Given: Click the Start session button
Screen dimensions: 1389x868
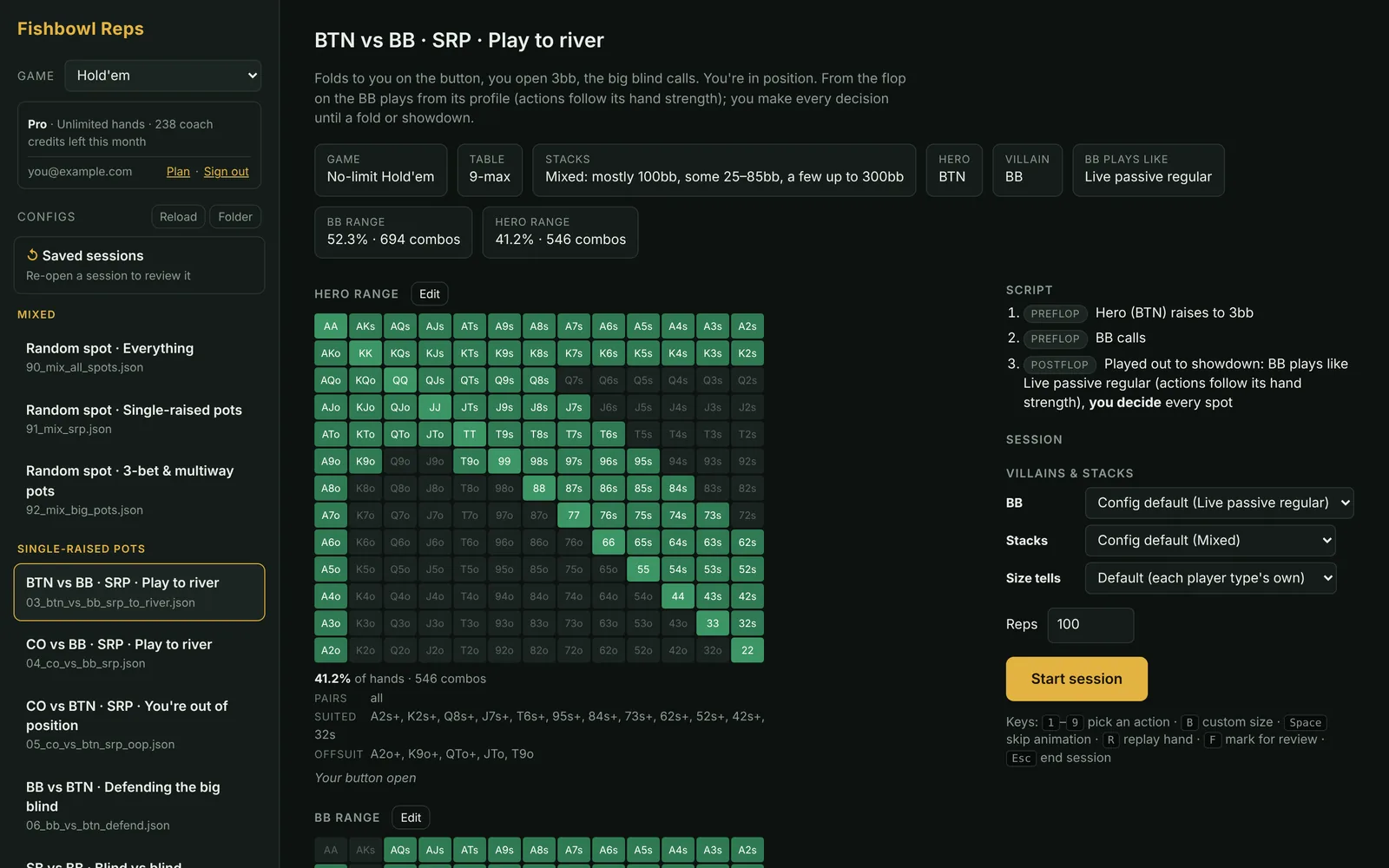Looking at the screenshot, I should pyautogui.click(x=1076, y=679).
